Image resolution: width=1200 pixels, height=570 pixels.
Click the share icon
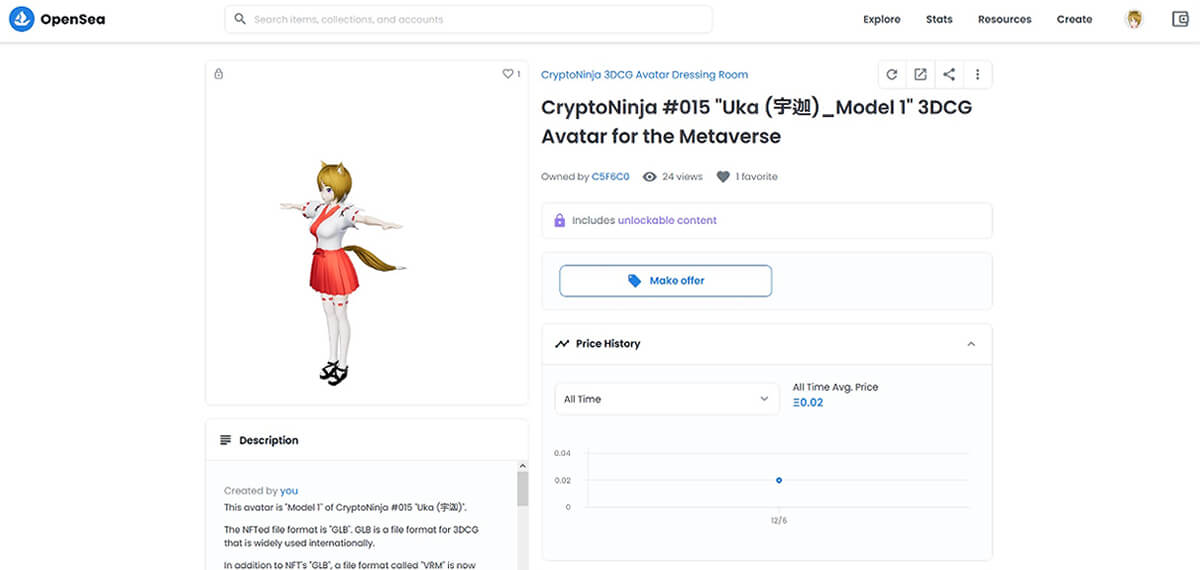tap(949, 74)
